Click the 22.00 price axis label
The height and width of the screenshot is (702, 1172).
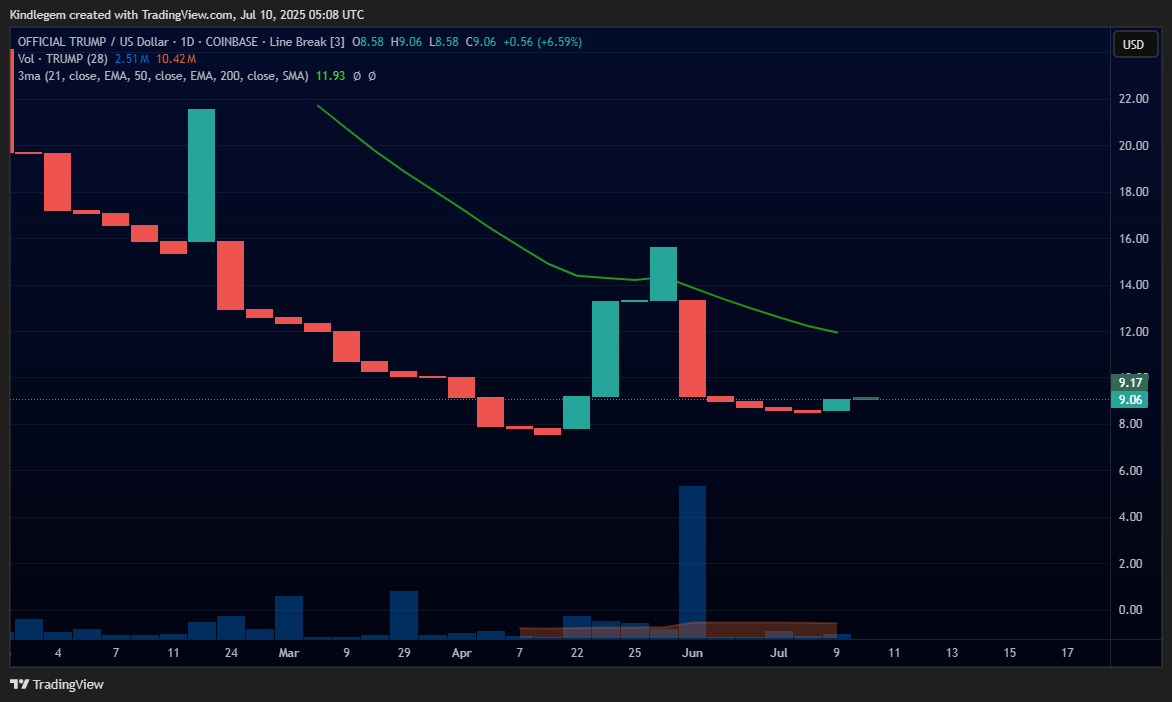(1133, 99)
